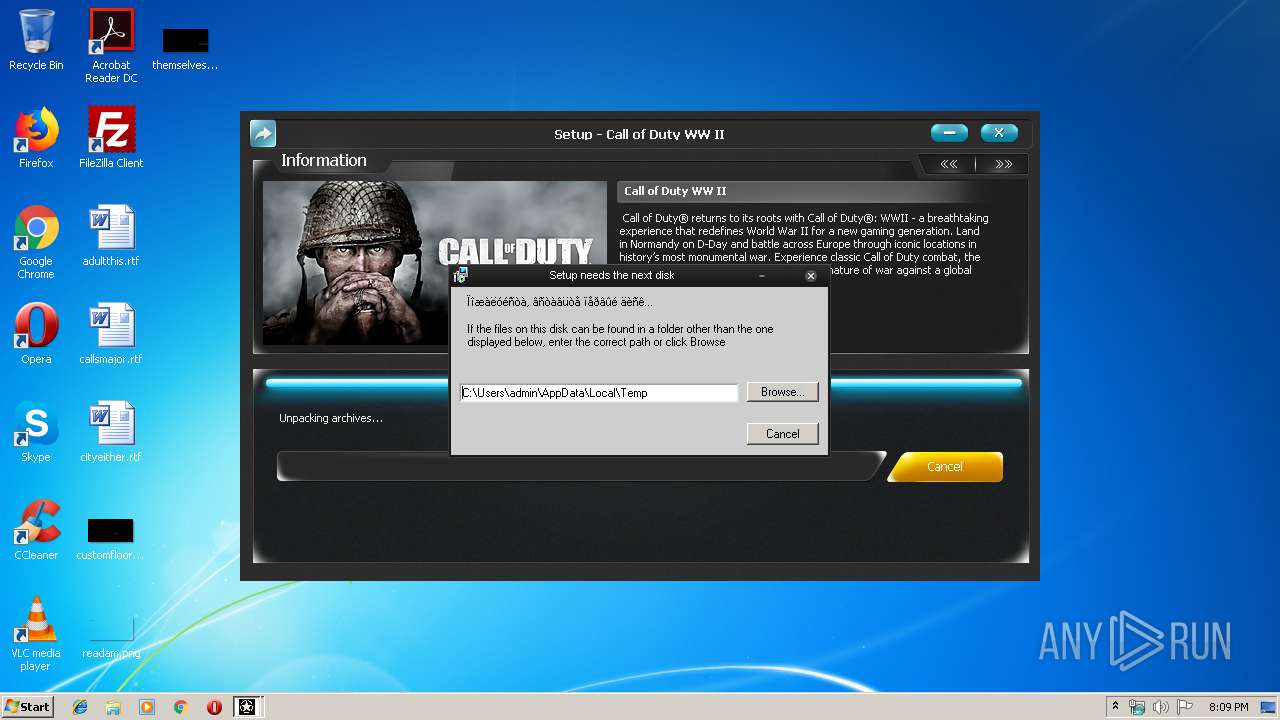Go to next info page arrows

pos(1003,164)
